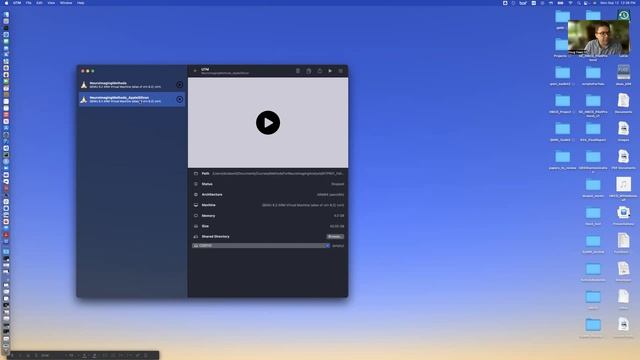The height and width of the screenshot is (360, 640).
Task: Clone the selected VM using the copy icon
Action: (x=309, y=71)
